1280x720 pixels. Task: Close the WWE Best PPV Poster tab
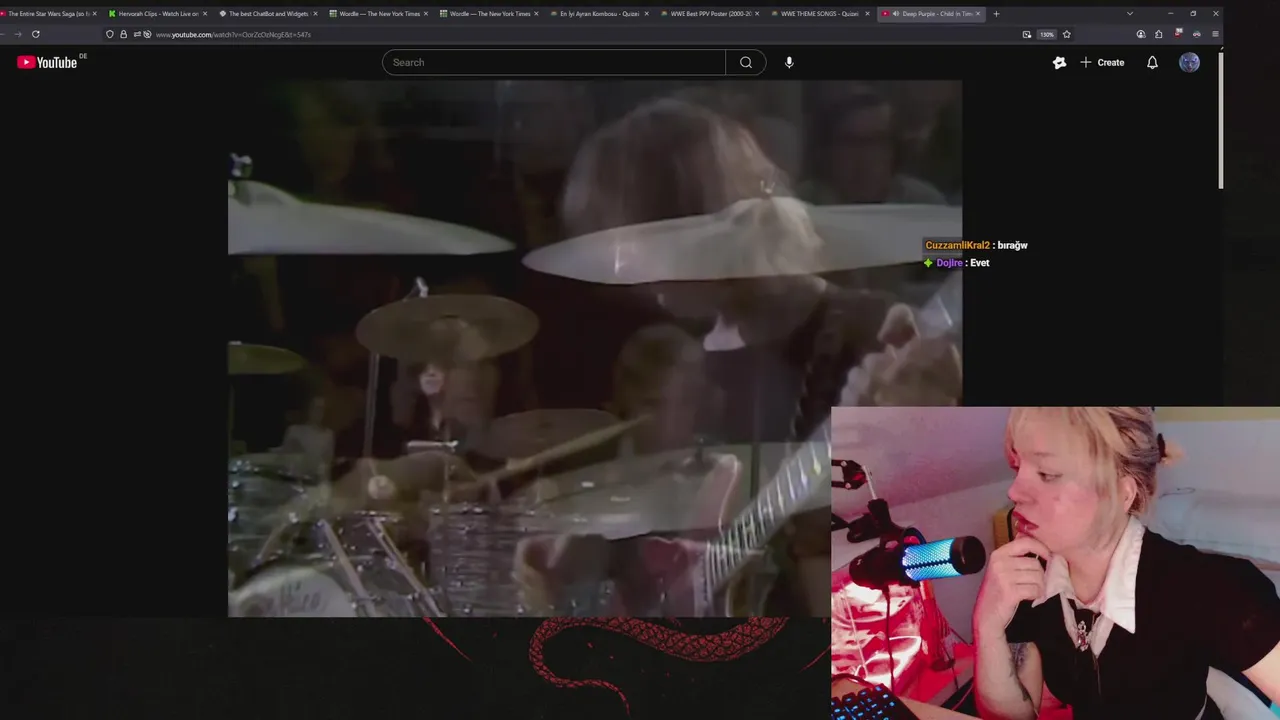point(757,14)
